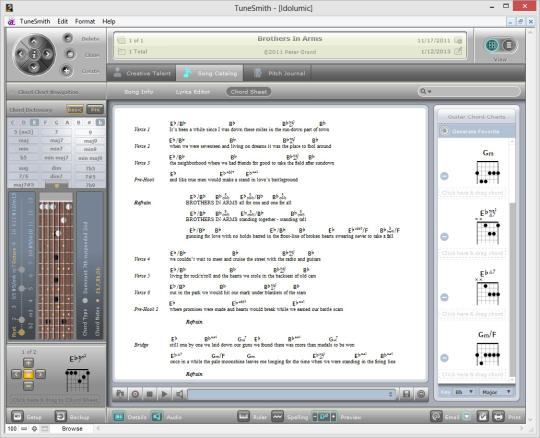Click the left arrow of chord voicing pad
540x438 pixels.
point(16,374)
